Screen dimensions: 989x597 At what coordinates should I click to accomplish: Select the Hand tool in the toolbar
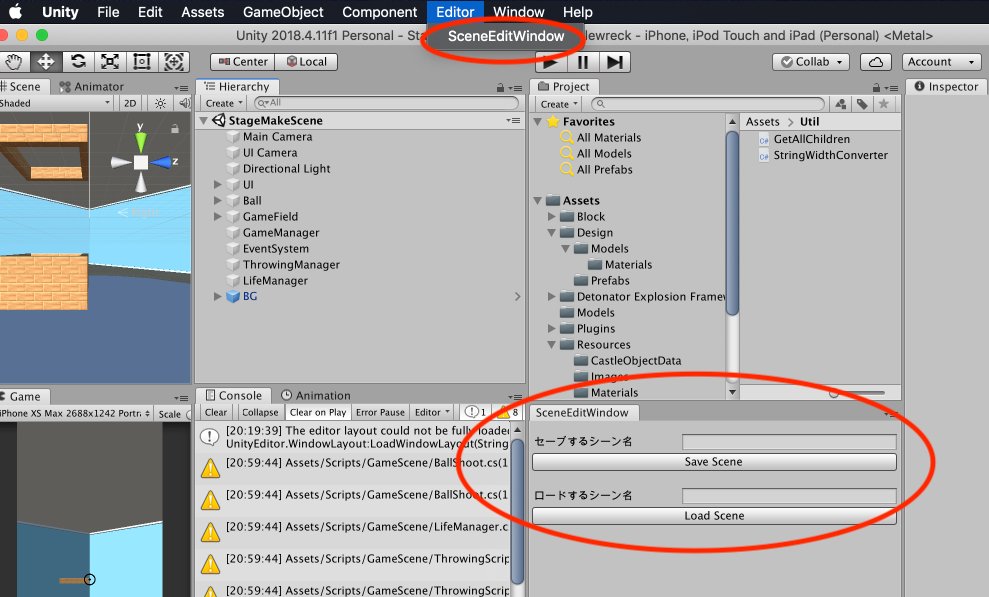click(14, 62)
